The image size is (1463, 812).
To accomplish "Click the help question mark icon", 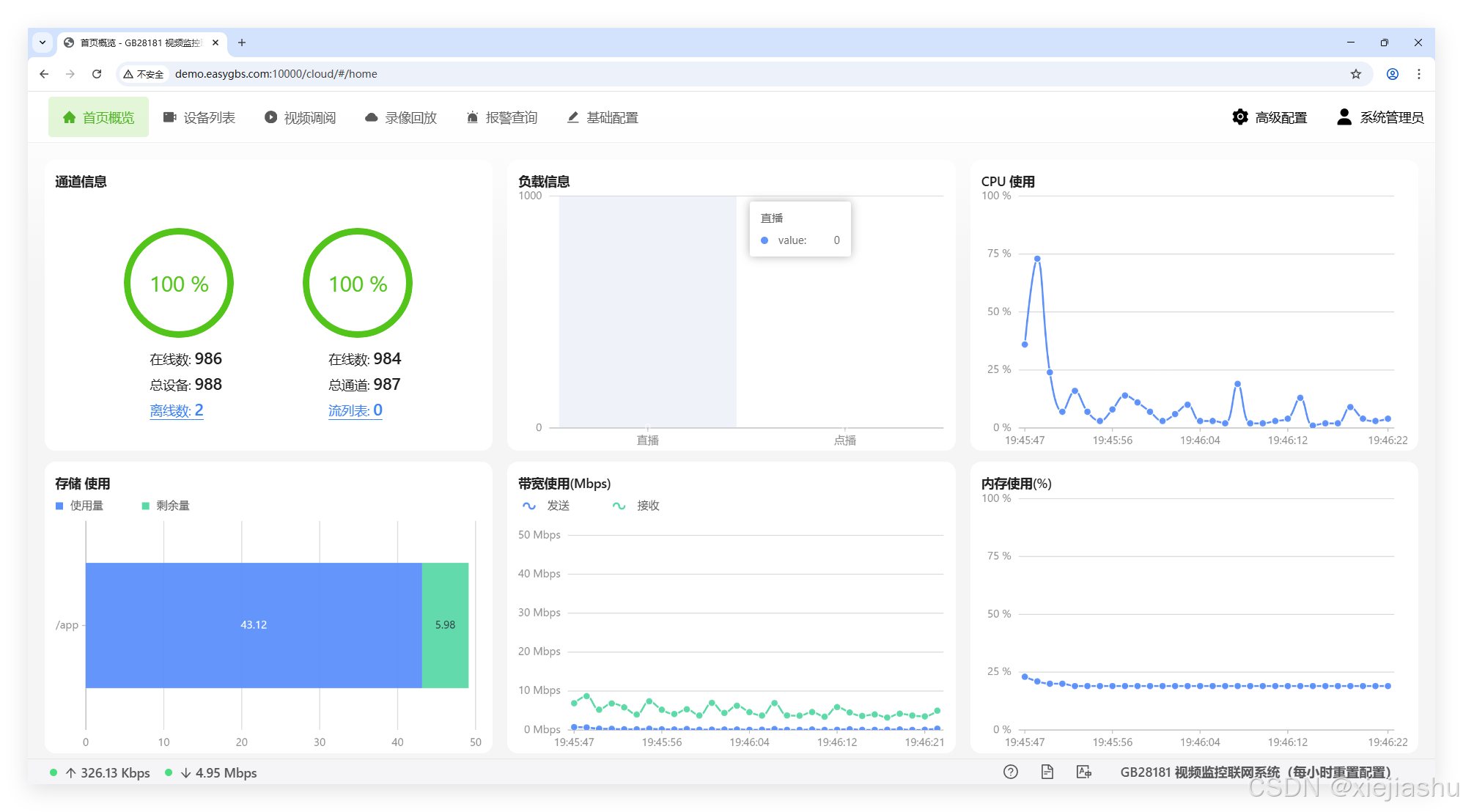I will (x=1011, y=772).
